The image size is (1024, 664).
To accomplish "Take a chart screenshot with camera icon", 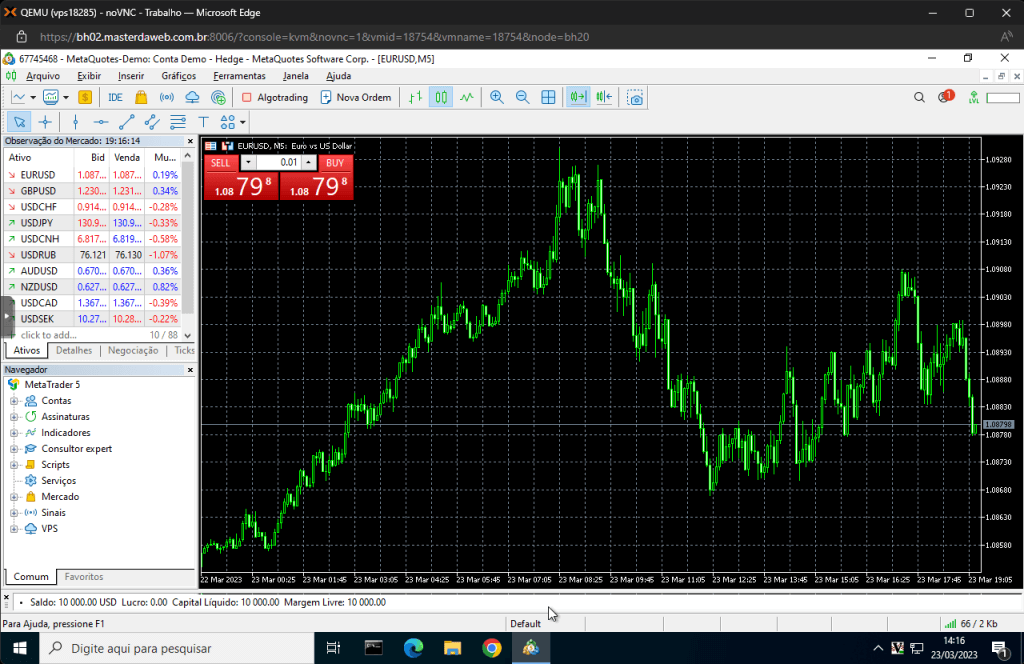I will [635, 97].
